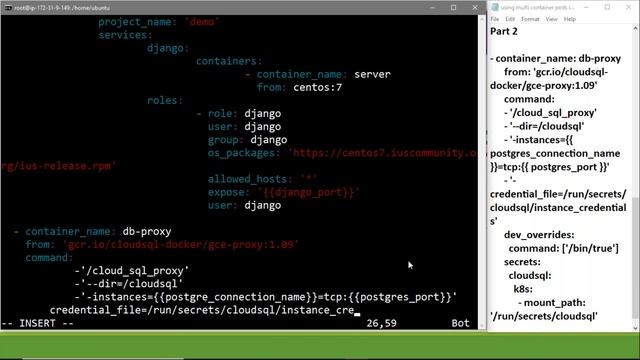
Task: Close the terminal window
Action: pos(475,7)
